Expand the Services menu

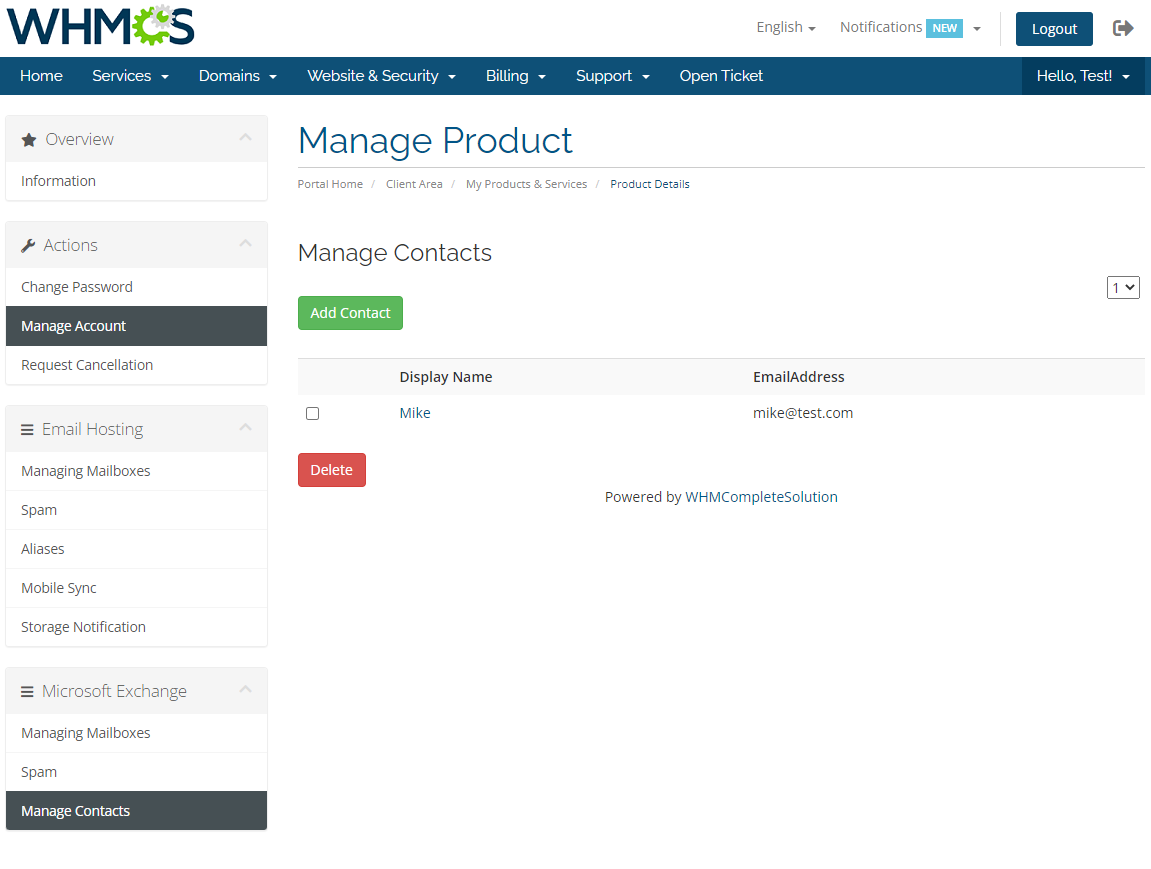131,76
